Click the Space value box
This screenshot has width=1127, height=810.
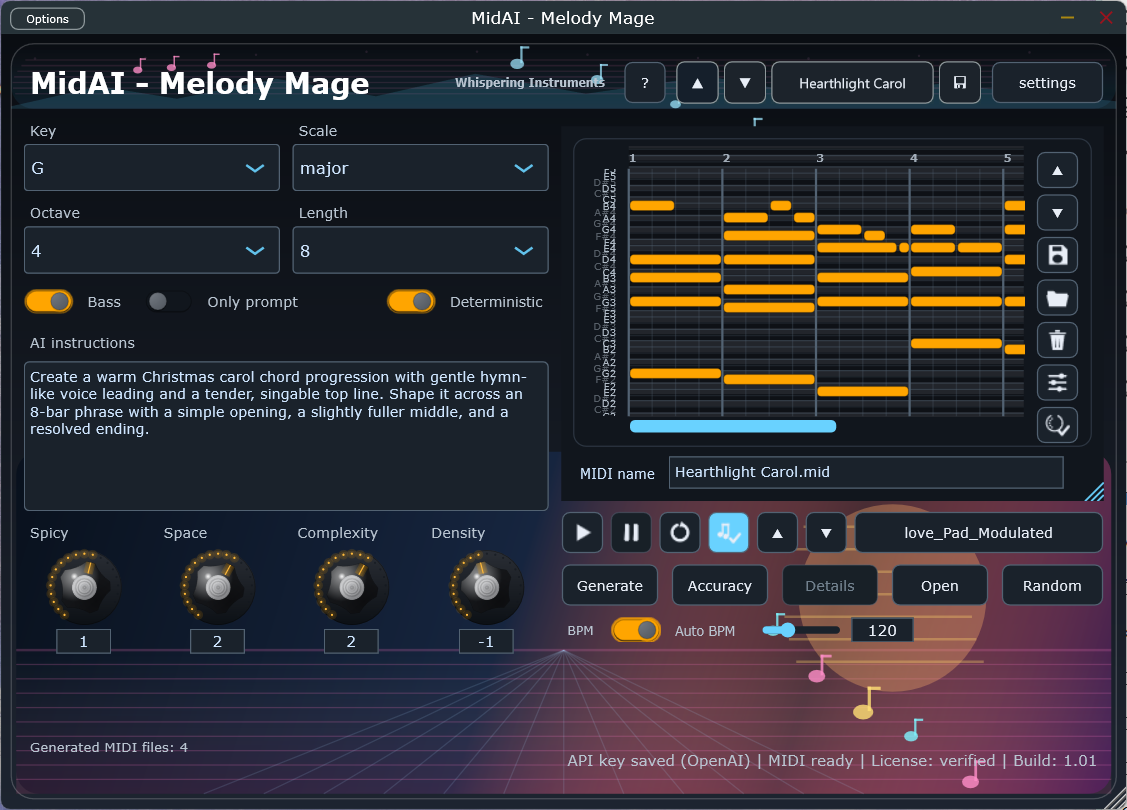click(x=217, y=641)
